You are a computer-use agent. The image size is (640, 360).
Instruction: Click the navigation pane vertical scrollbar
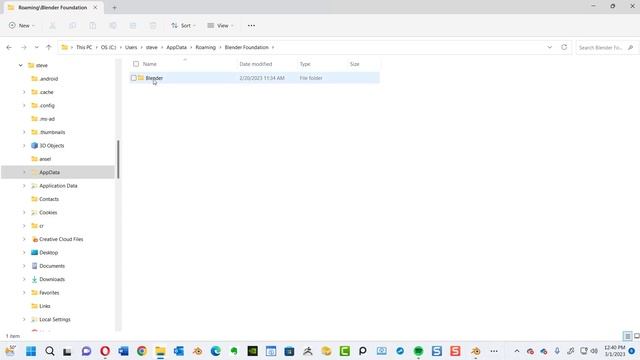click(118, 159)
